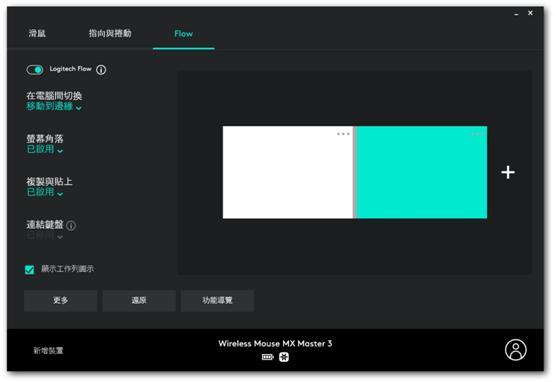Screen dimensions: 554x382
Task: Click the battery status icon
Action: pos(267,357)
